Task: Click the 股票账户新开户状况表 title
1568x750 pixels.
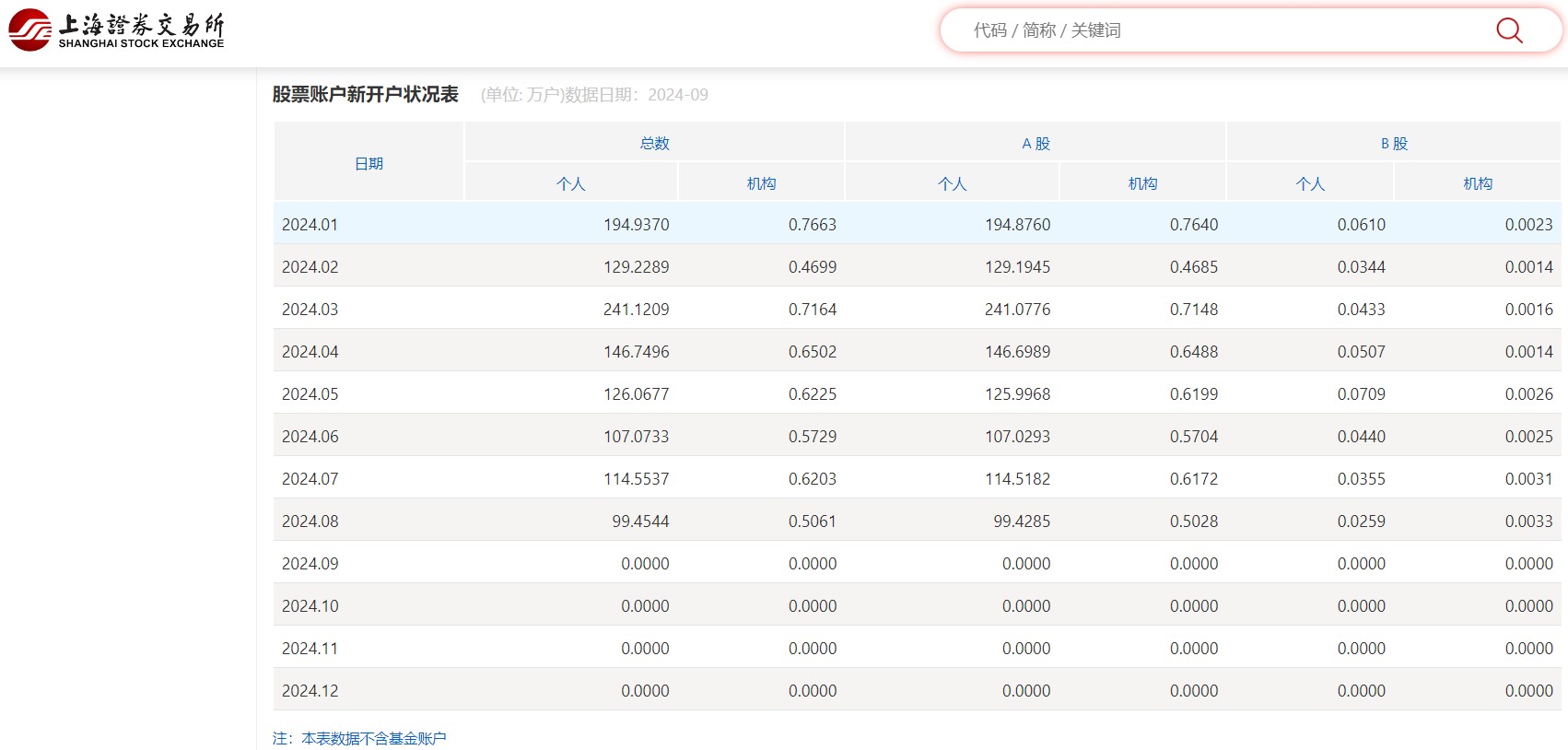Action: point(365,94)
